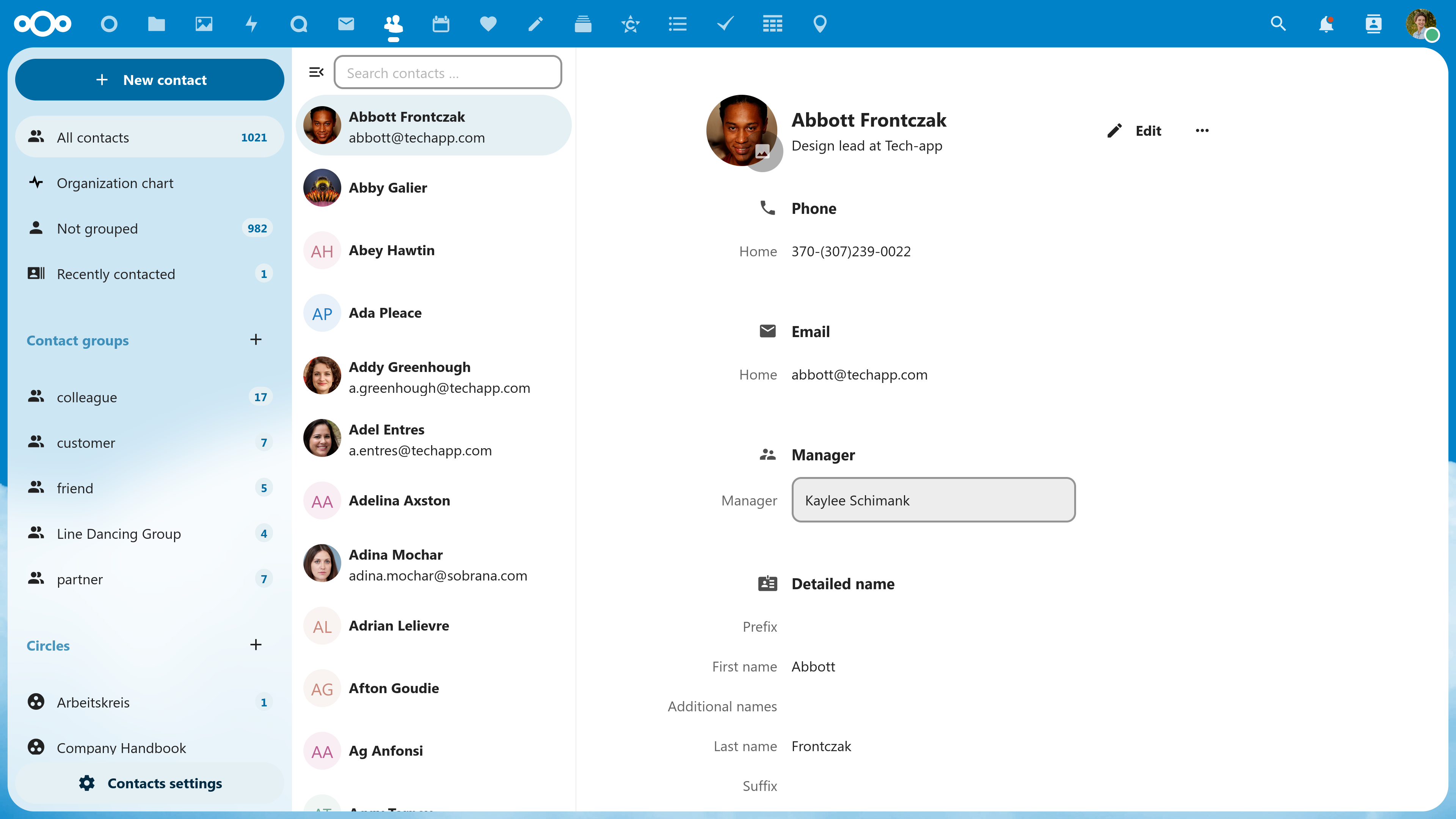The width and height of the screenshot is (1456, 819).
Task: Select Ag Anfonsi contact
Action: click(433, 751)
